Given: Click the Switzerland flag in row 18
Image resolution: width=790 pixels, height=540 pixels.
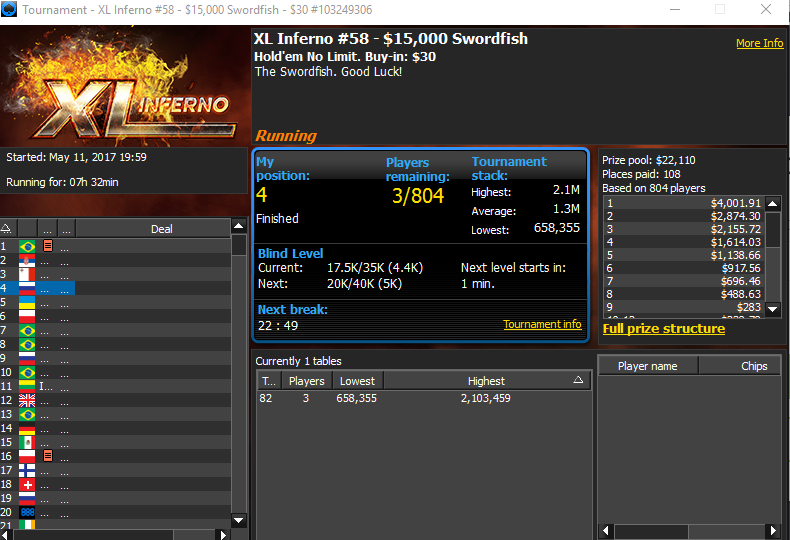Looking at the screenshot, I should (27, 485).
